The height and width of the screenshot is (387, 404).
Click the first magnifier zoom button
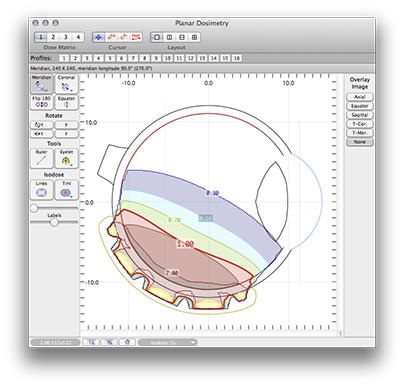91,342
